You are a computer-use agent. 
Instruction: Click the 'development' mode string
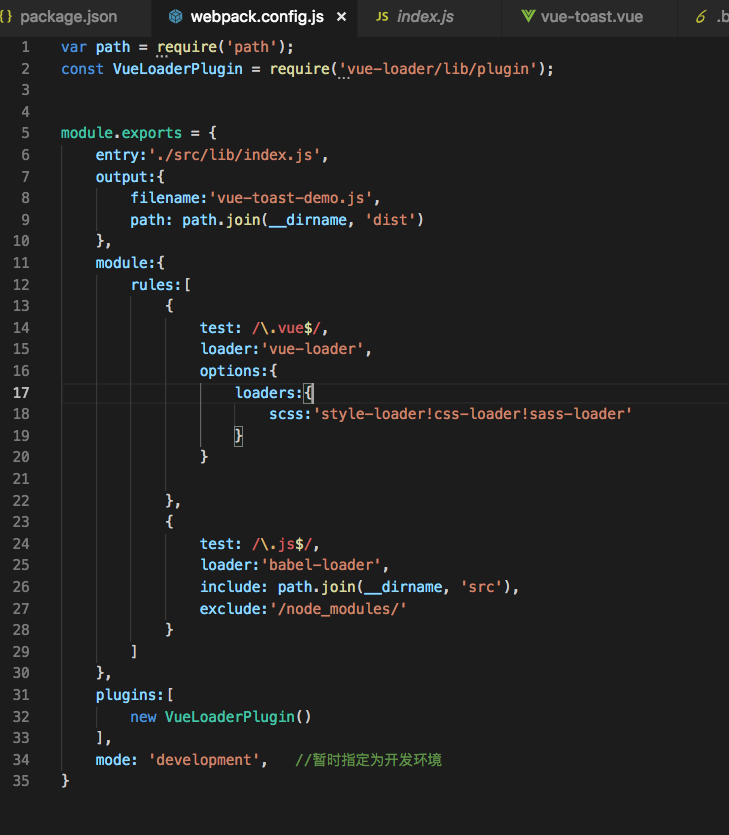203,760
